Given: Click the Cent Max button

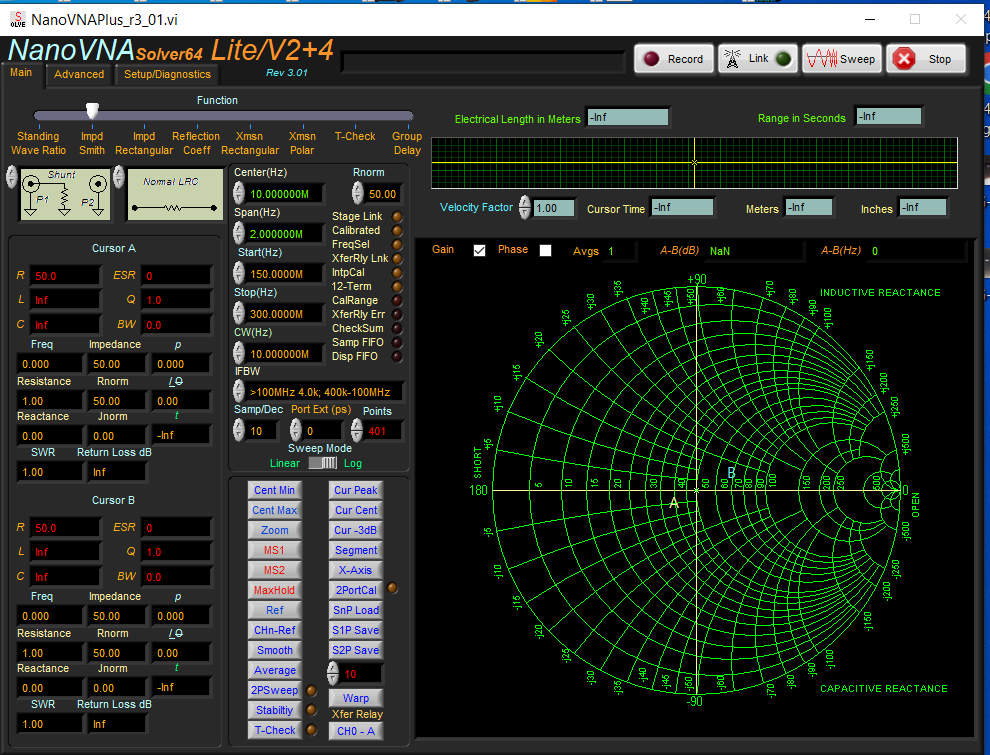Looking at the screenshot, I should pyautogui.click(x=275, y=510).
